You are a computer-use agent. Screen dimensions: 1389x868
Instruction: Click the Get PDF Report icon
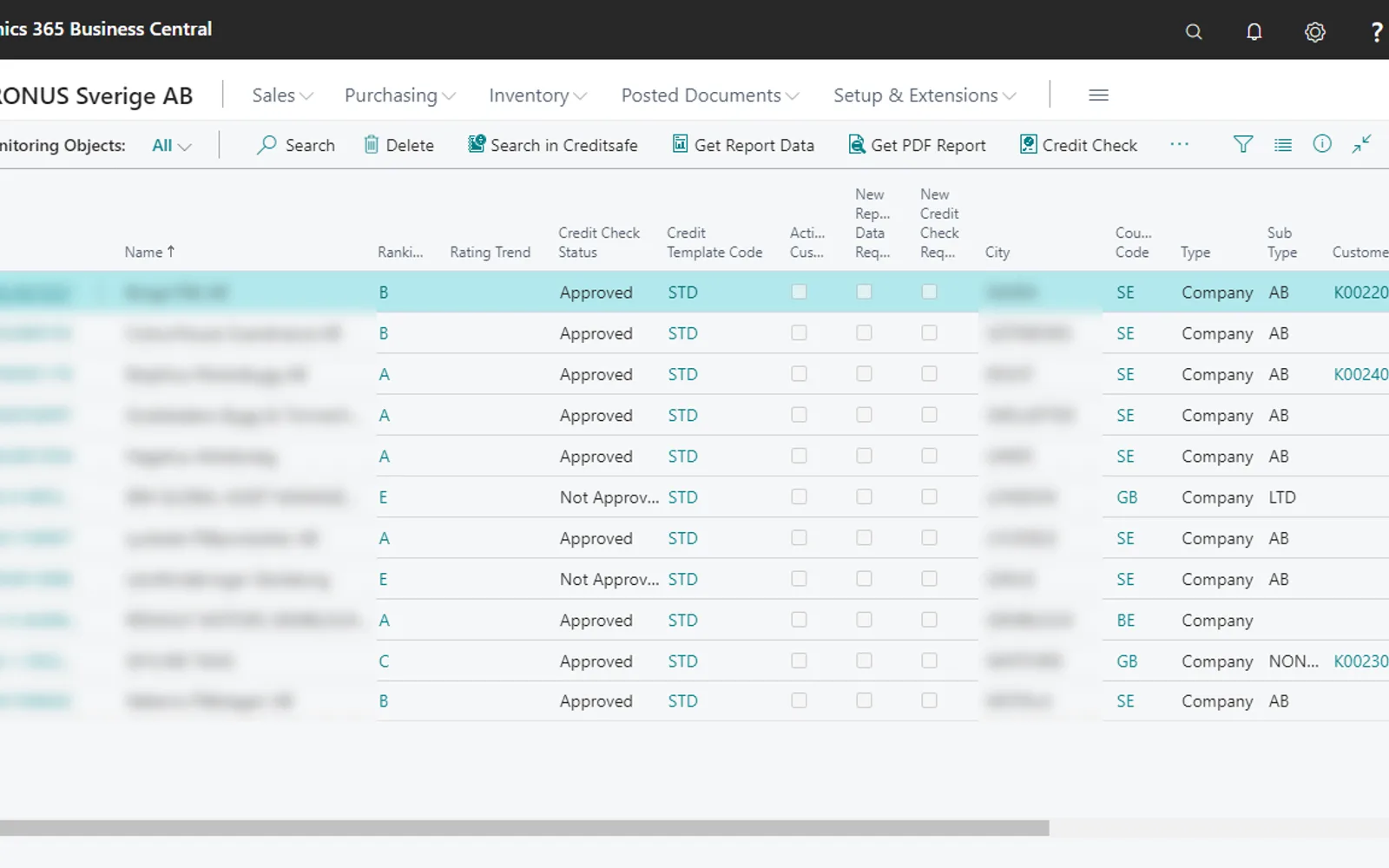[x=857, y=144]
